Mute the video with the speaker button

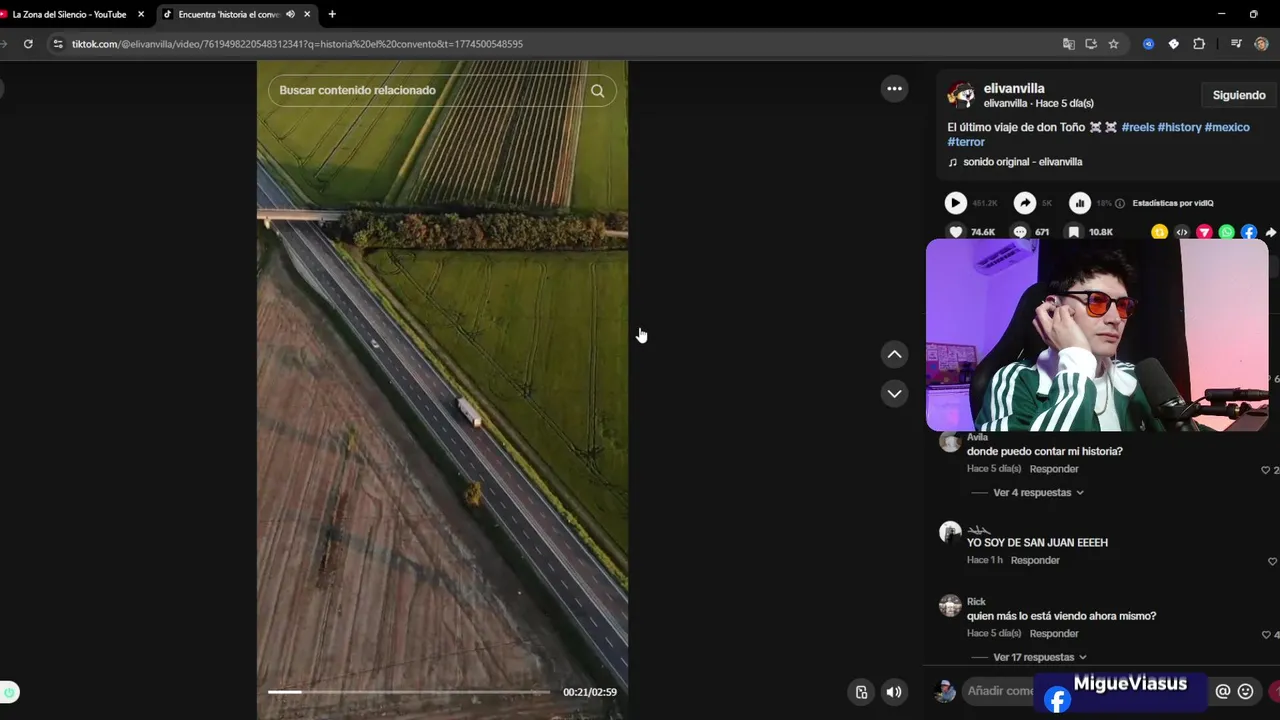point(894,692)
